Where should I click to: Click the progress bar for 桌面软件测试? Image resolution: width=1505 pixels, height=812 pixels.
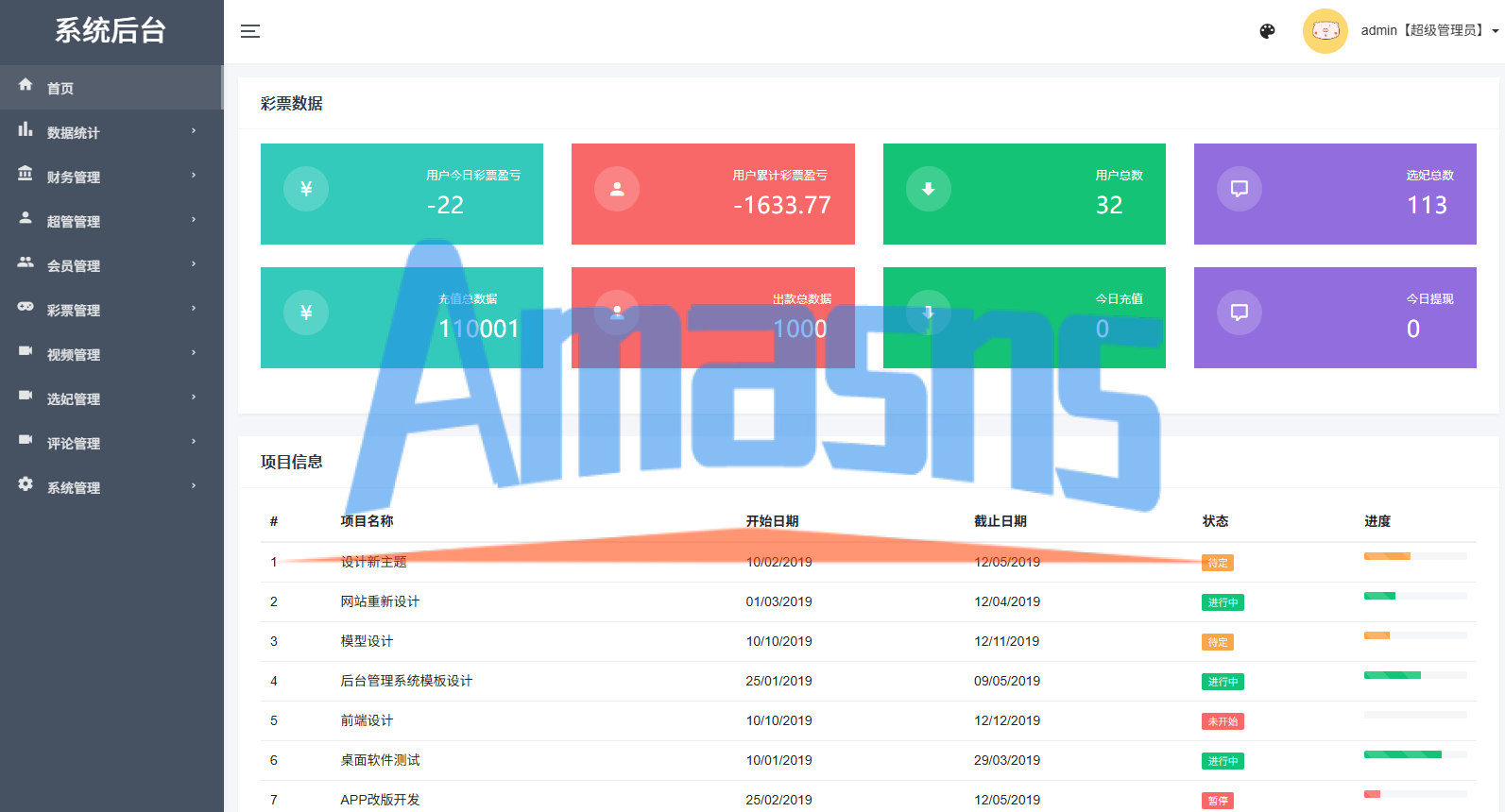point(1415,754)
